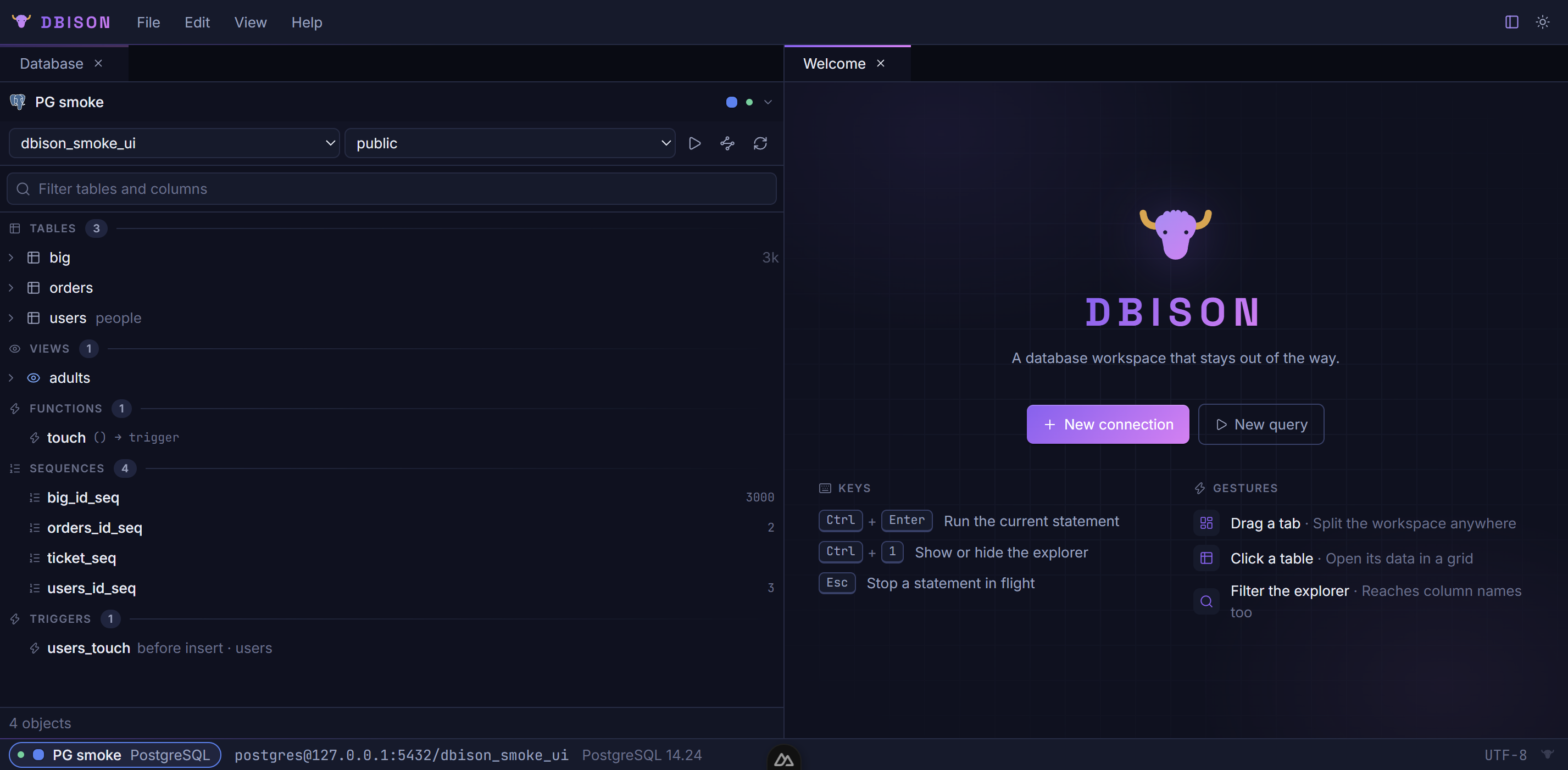This screenshot has width=1568, height=770.
Task: Close the Database tab
Action: 98,63
